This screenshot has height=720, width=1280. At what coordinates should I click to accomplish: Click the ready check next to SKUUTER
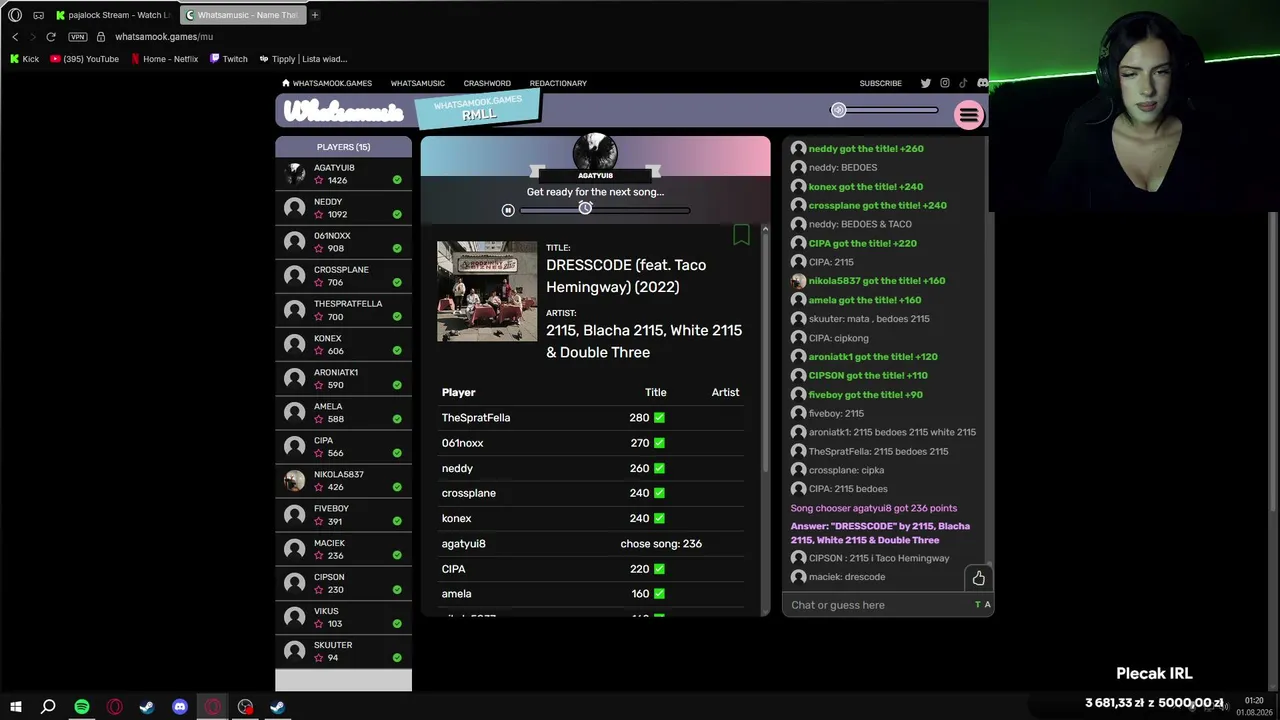tap(397, 658)
